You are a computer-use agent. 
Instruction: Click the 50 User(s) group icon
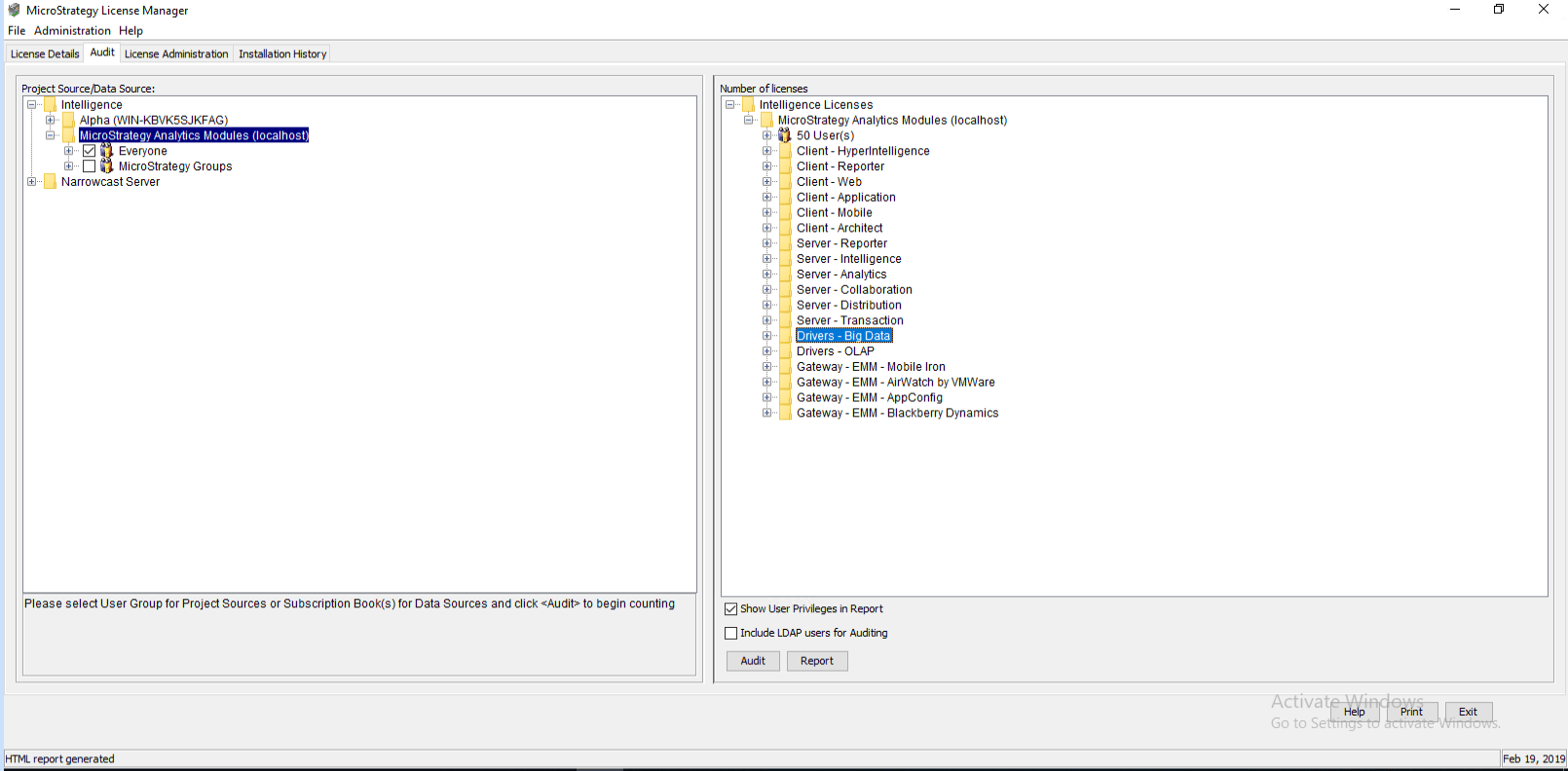coord(784,135)
